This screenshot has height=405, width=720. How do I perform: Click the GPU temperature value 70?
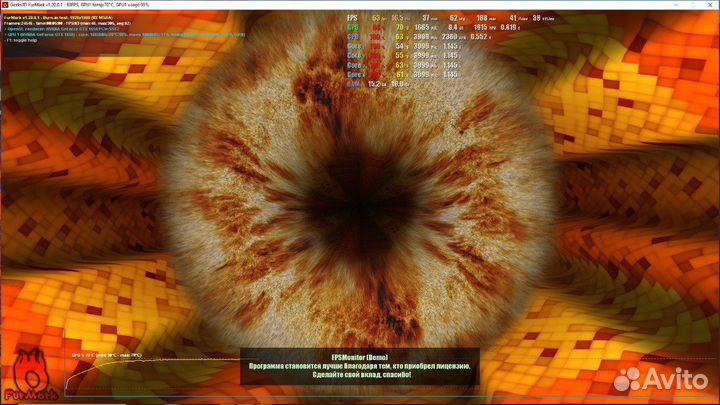(x=399, y=28)
